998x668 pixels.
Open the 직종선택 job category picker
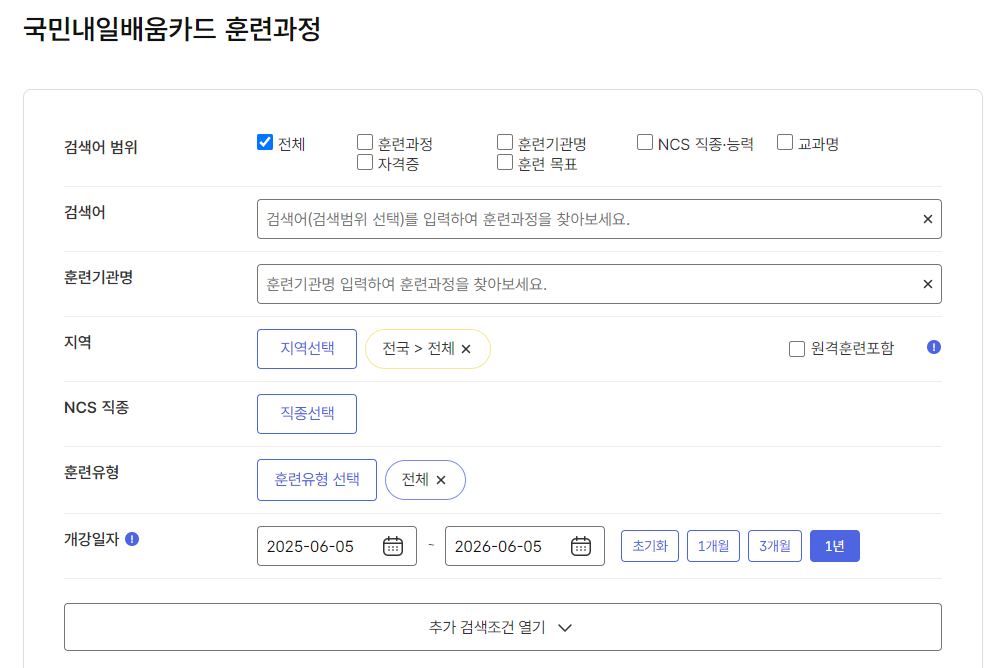(306, 413)
